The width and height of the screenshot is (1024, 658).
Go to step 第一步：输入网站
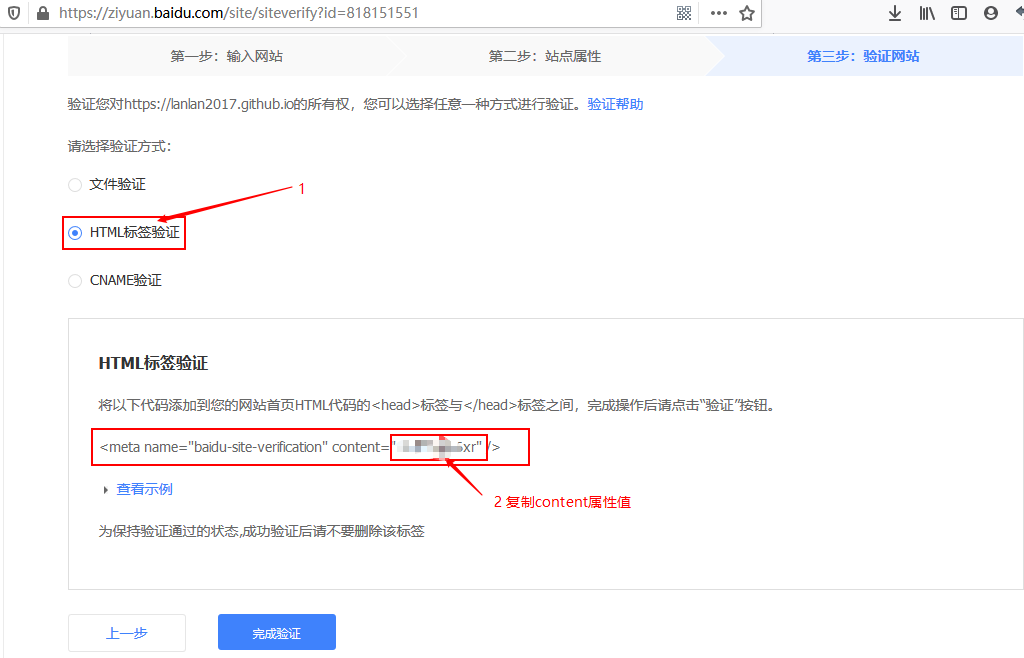point(227,56)
